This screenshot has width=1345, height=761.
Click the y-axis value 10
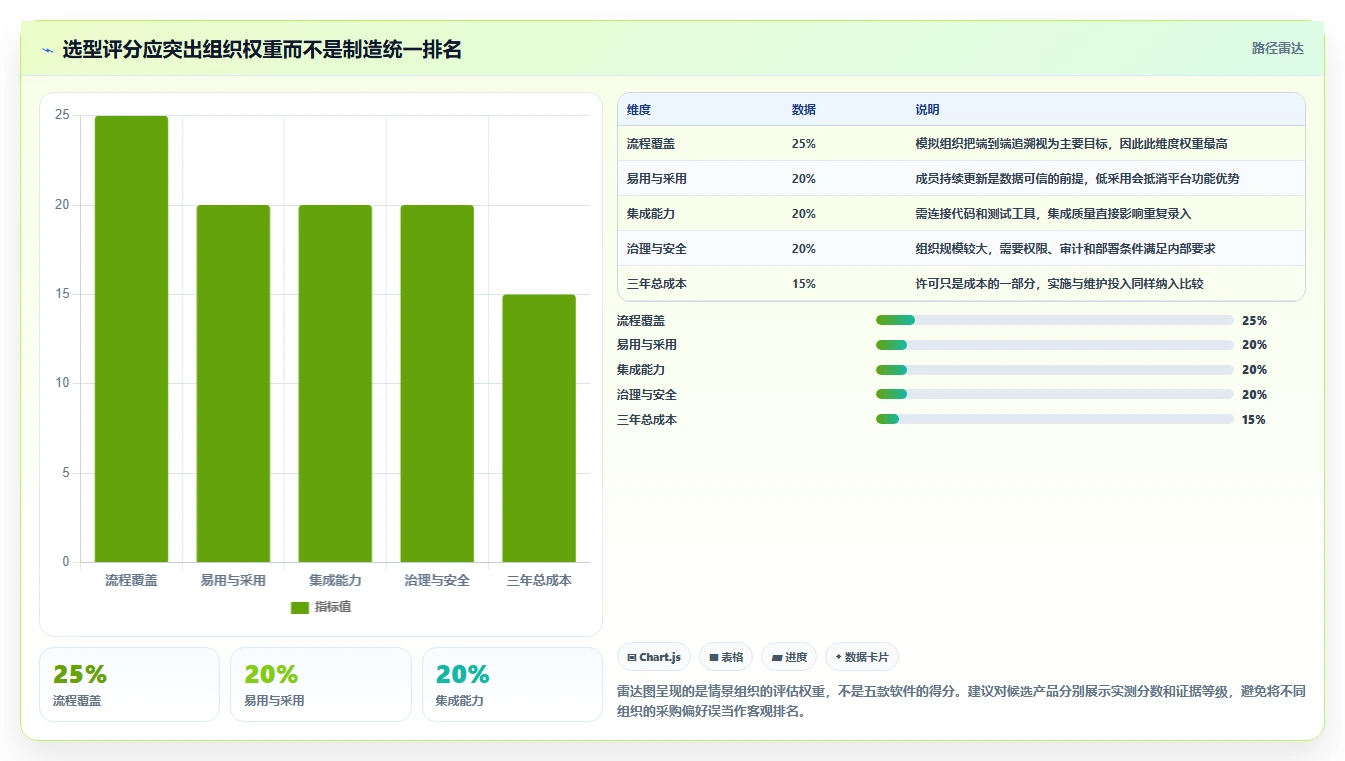tap(62, 383)
